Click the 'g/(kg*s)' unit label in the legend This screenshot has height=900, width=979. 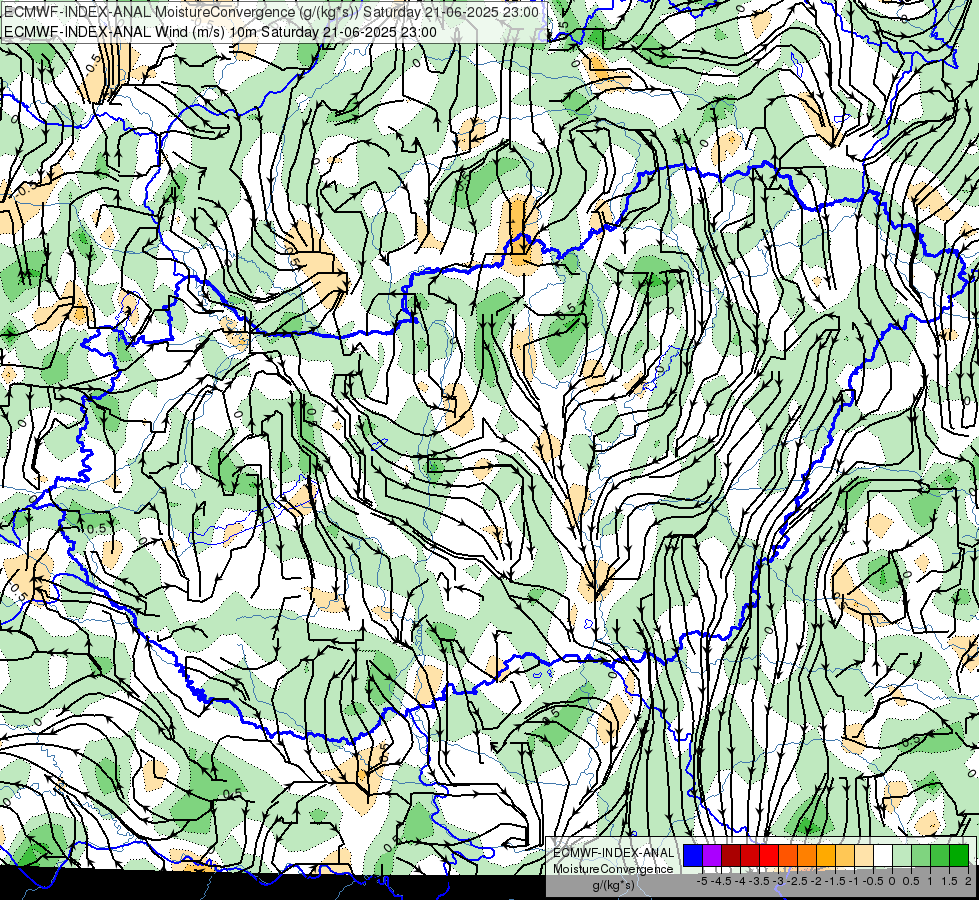(x=613, y=885)
